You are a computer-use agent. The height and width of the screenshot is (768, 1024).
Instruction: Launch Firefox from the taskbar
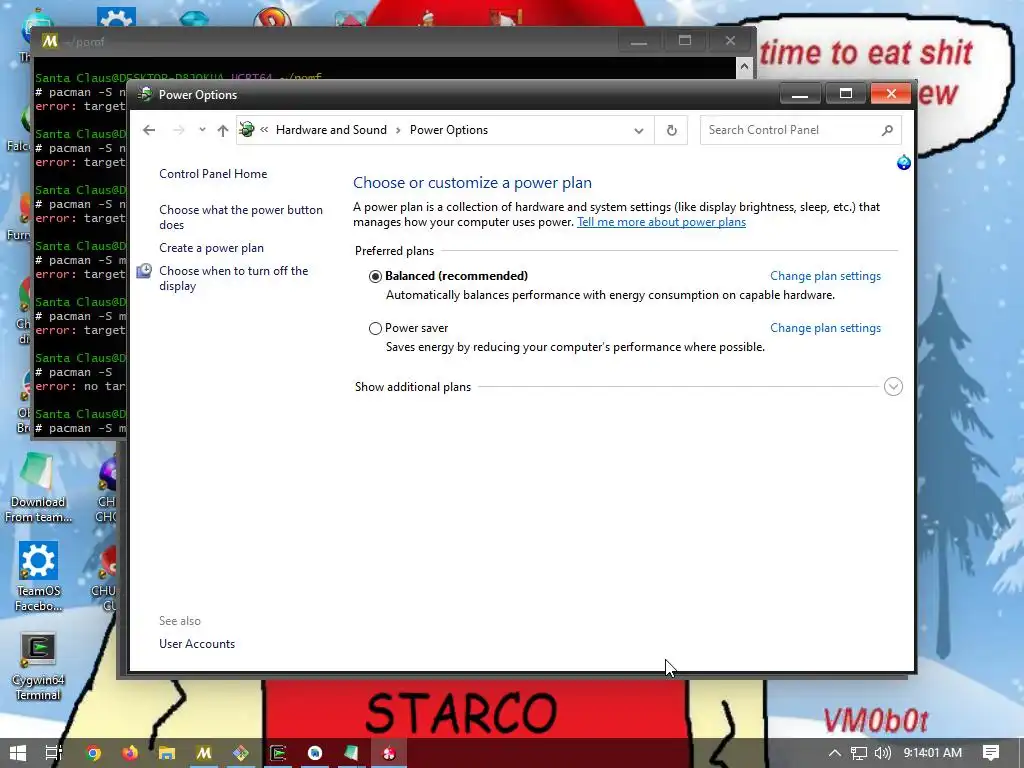click(x=130, y=753)
